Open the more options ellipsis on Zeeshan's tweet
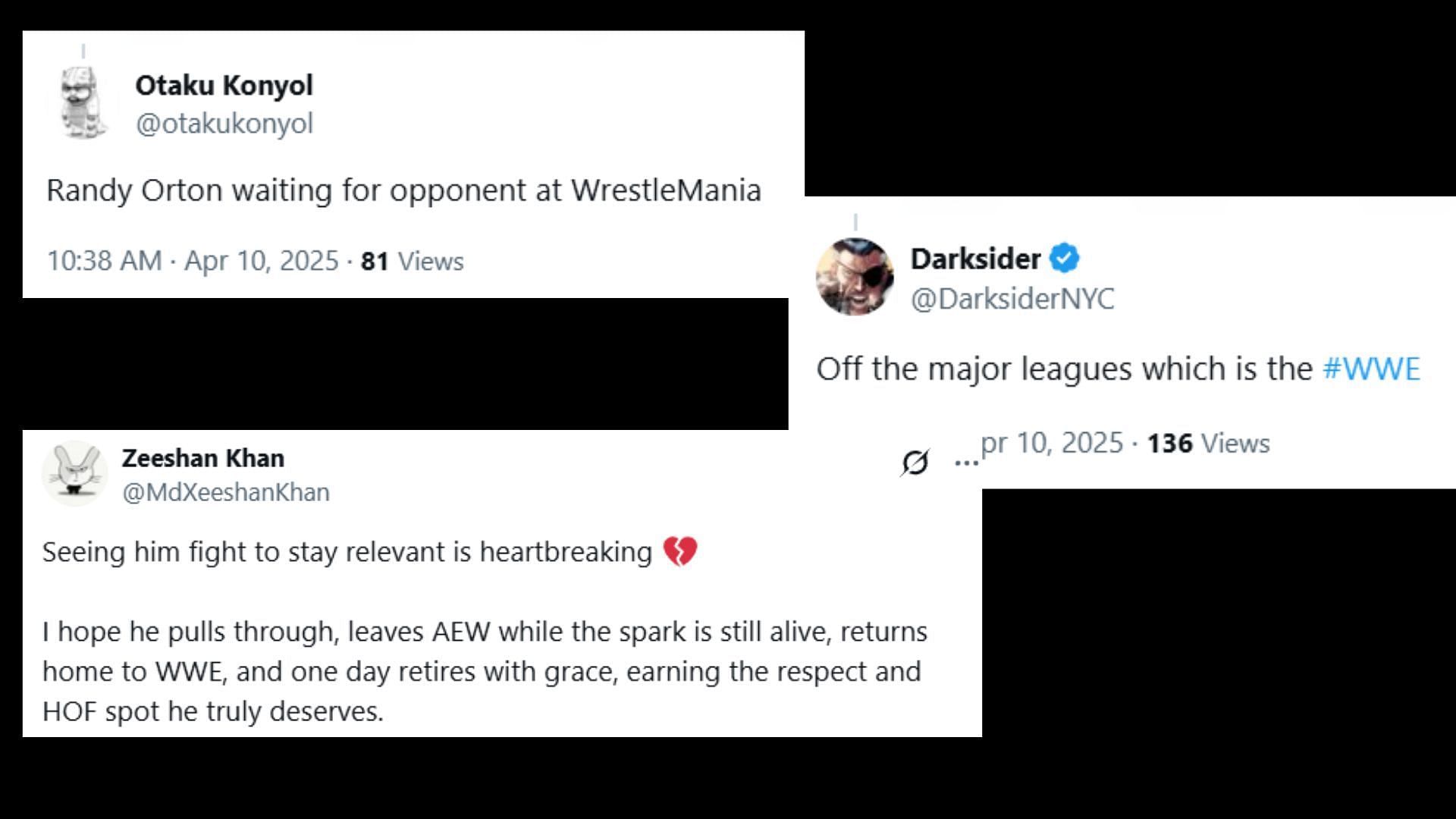 (x=965, y=462)
